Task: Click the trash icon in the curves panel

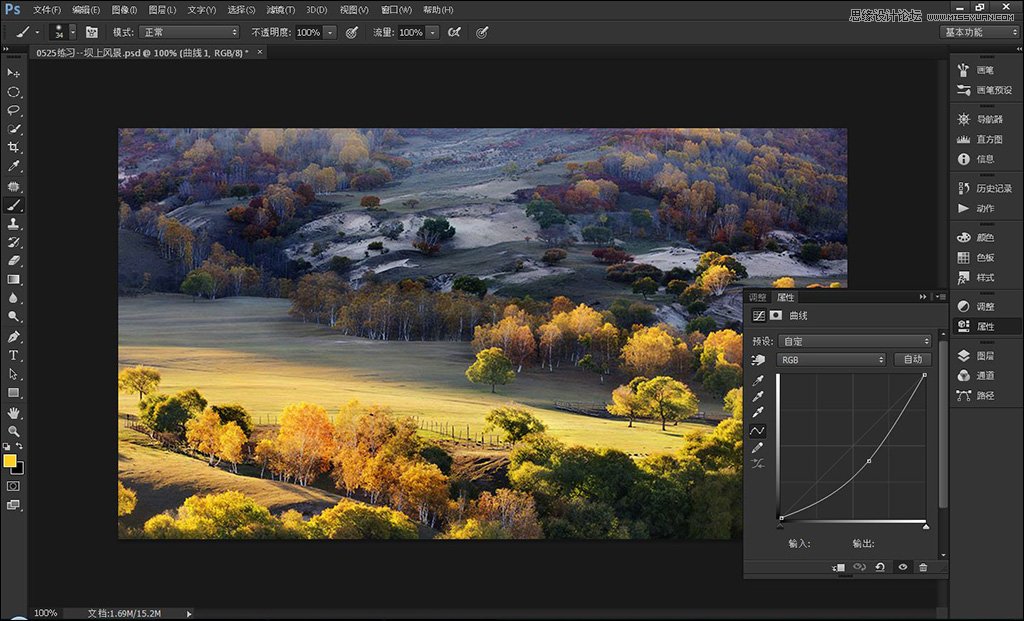Action: (x=922, y=567)
